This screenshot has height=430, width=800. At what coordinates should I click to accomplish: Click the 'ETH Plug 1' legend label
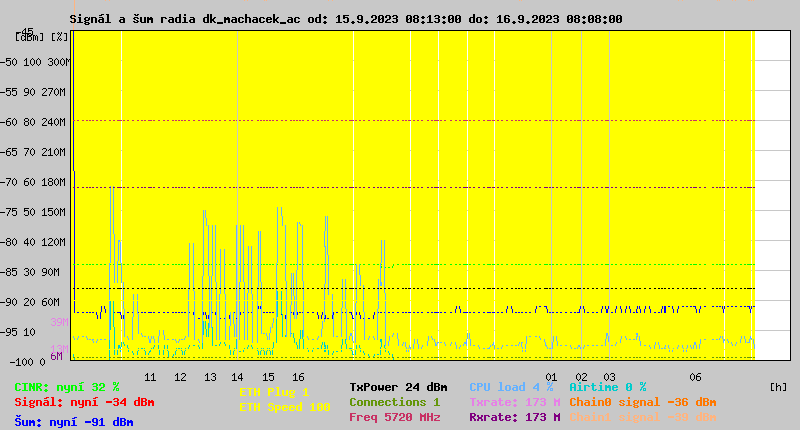click(274, 392)
